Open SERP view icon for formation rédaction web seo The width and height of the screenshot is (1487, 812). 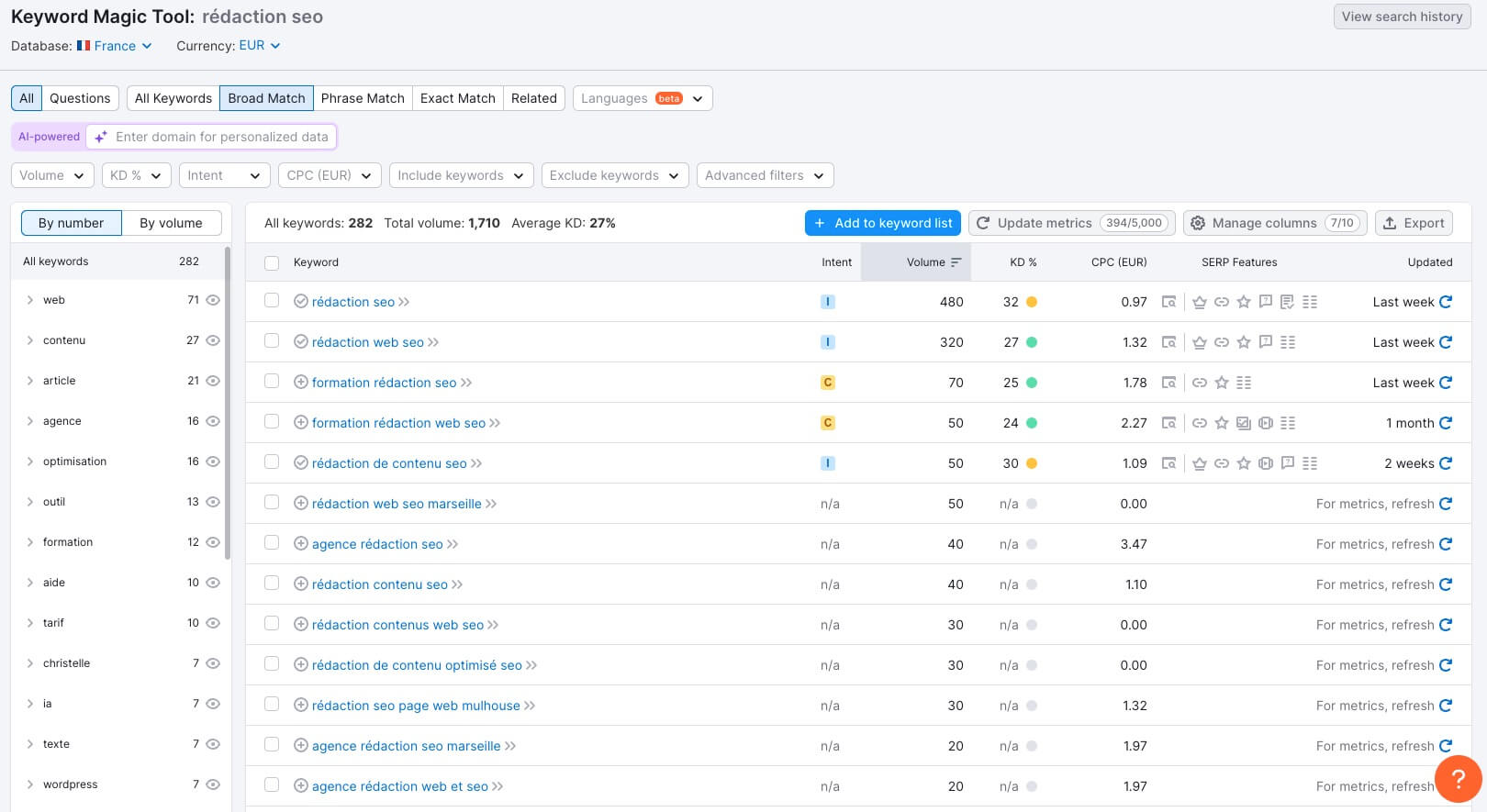pyautogui.click(x=1168, y=423)
